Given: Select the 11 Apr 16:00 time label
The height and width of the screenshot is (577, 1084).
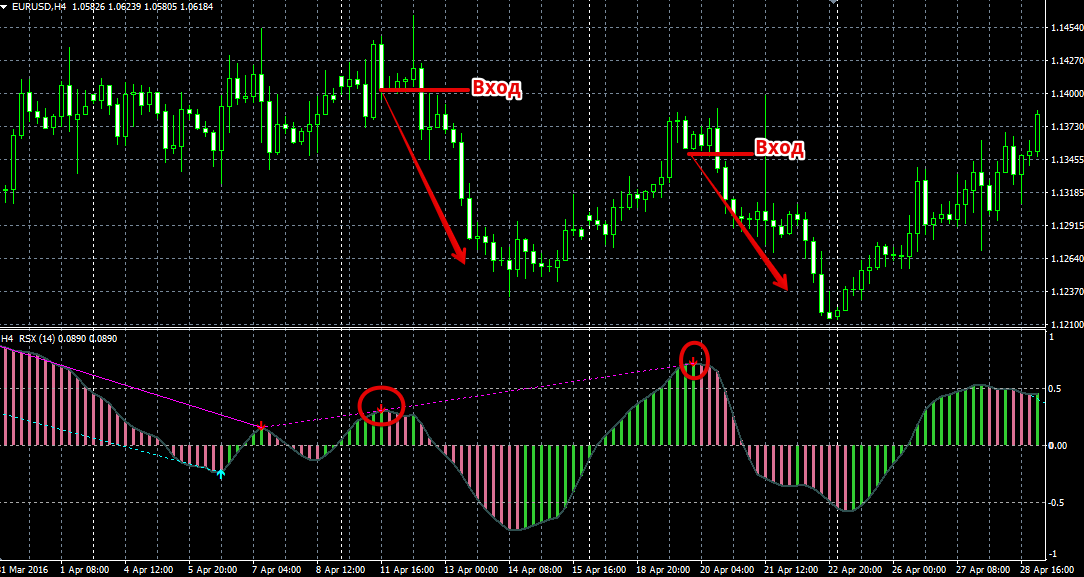Looking at the screenshot, I should click(404, 570).
